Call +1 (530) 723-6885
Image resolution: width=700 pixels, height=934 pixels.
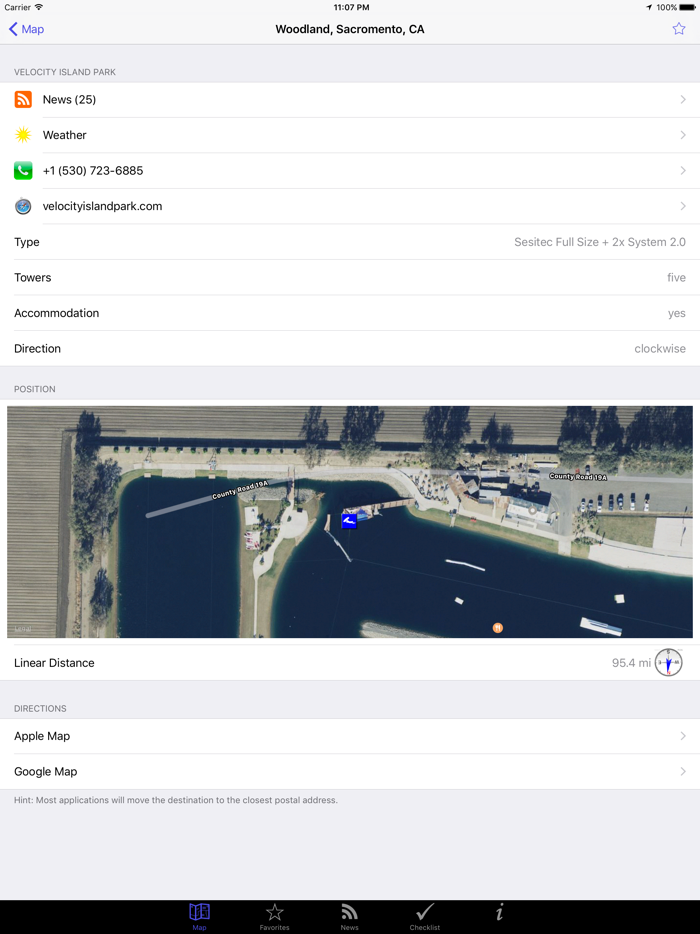350,171
